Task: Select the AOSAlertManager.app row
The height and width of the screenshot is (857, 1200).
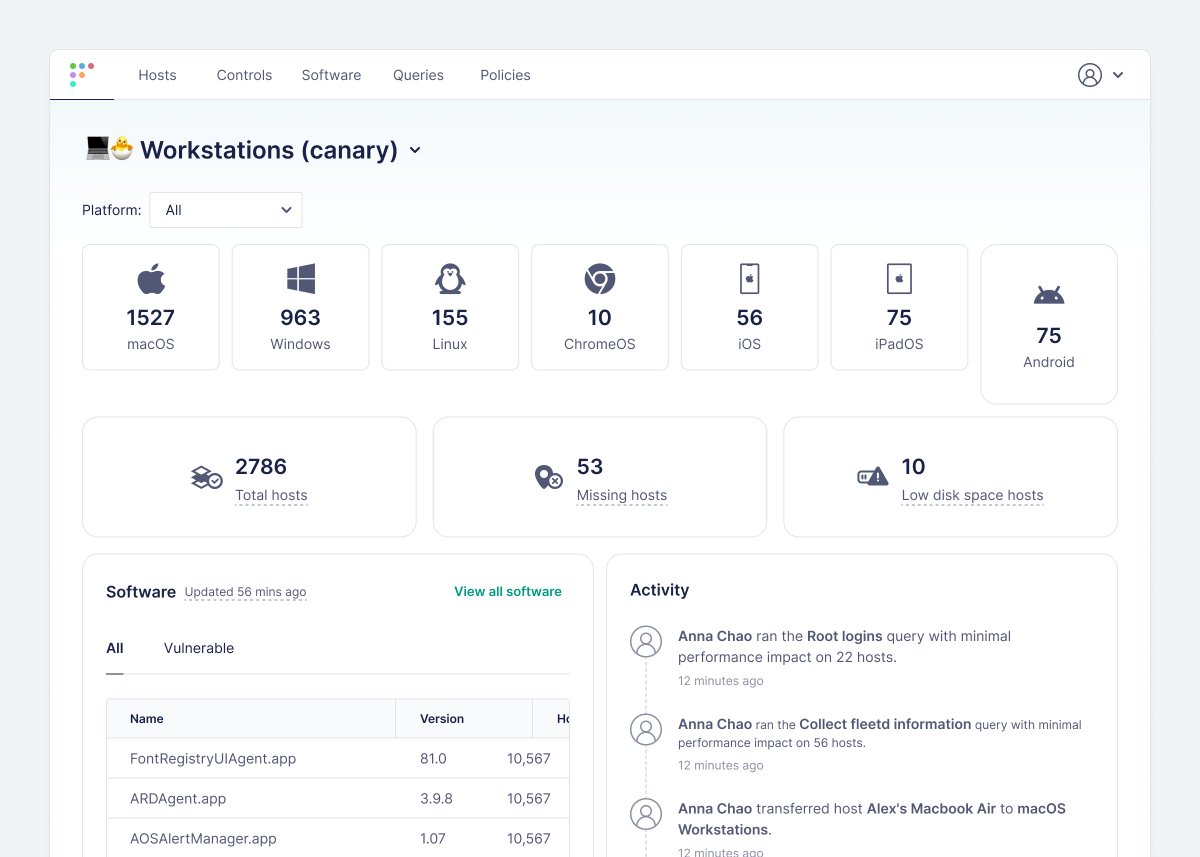Action: (338, 838)
